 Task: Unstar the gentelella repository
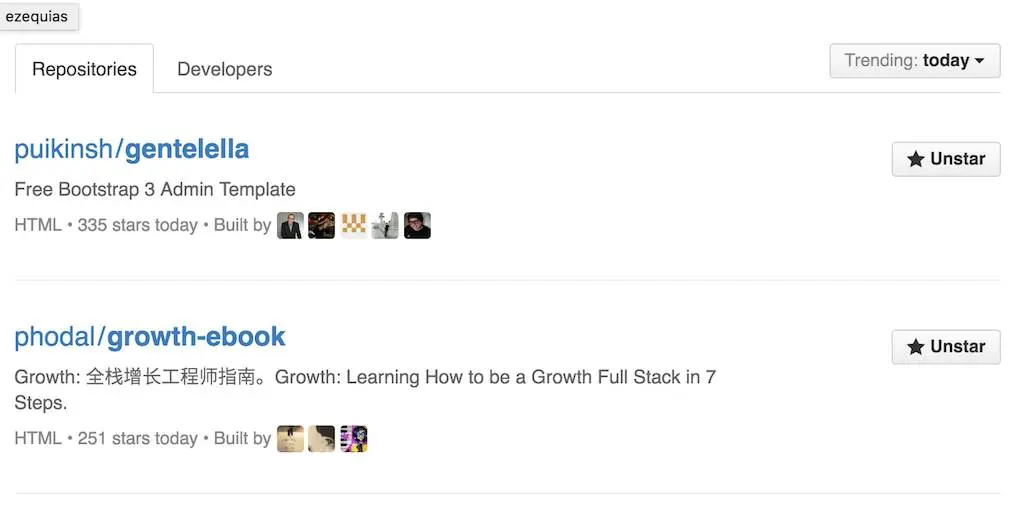pyautogui.click(x=946, y=159)
